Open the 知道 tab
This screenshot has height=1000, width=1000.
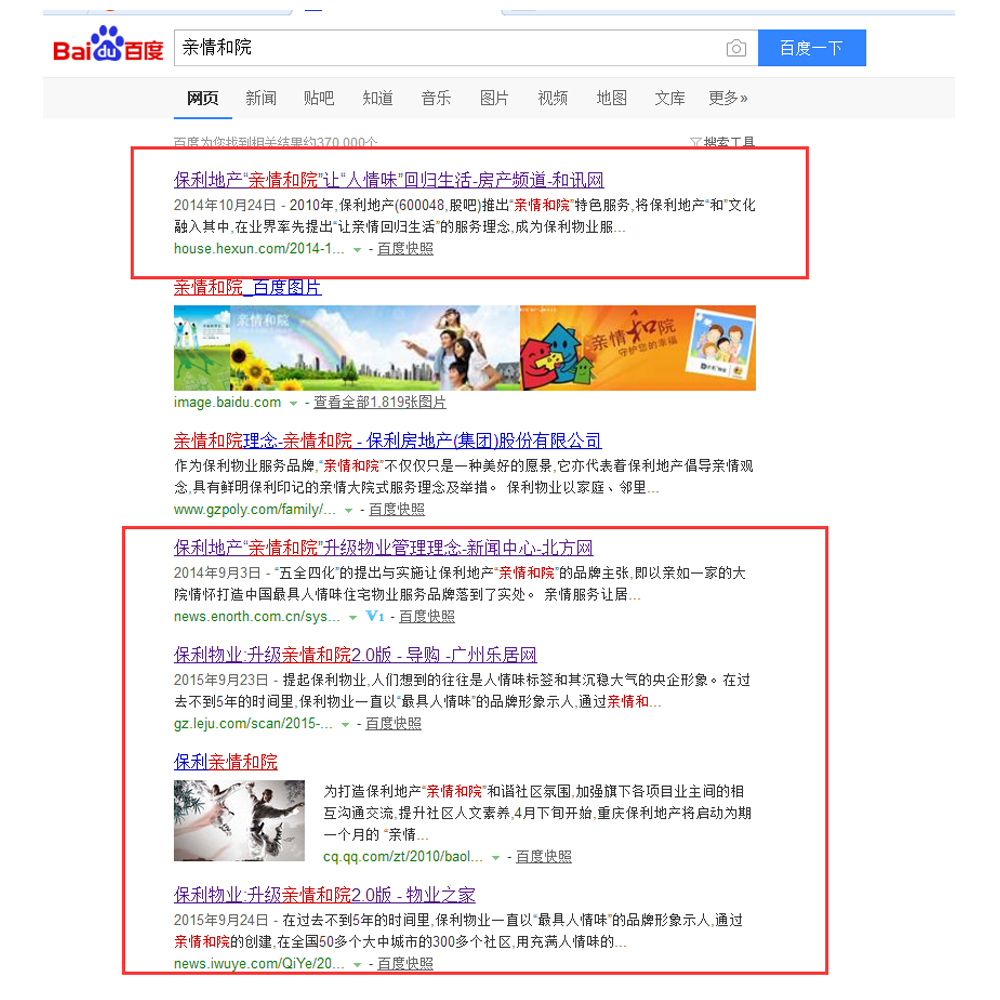378,98
